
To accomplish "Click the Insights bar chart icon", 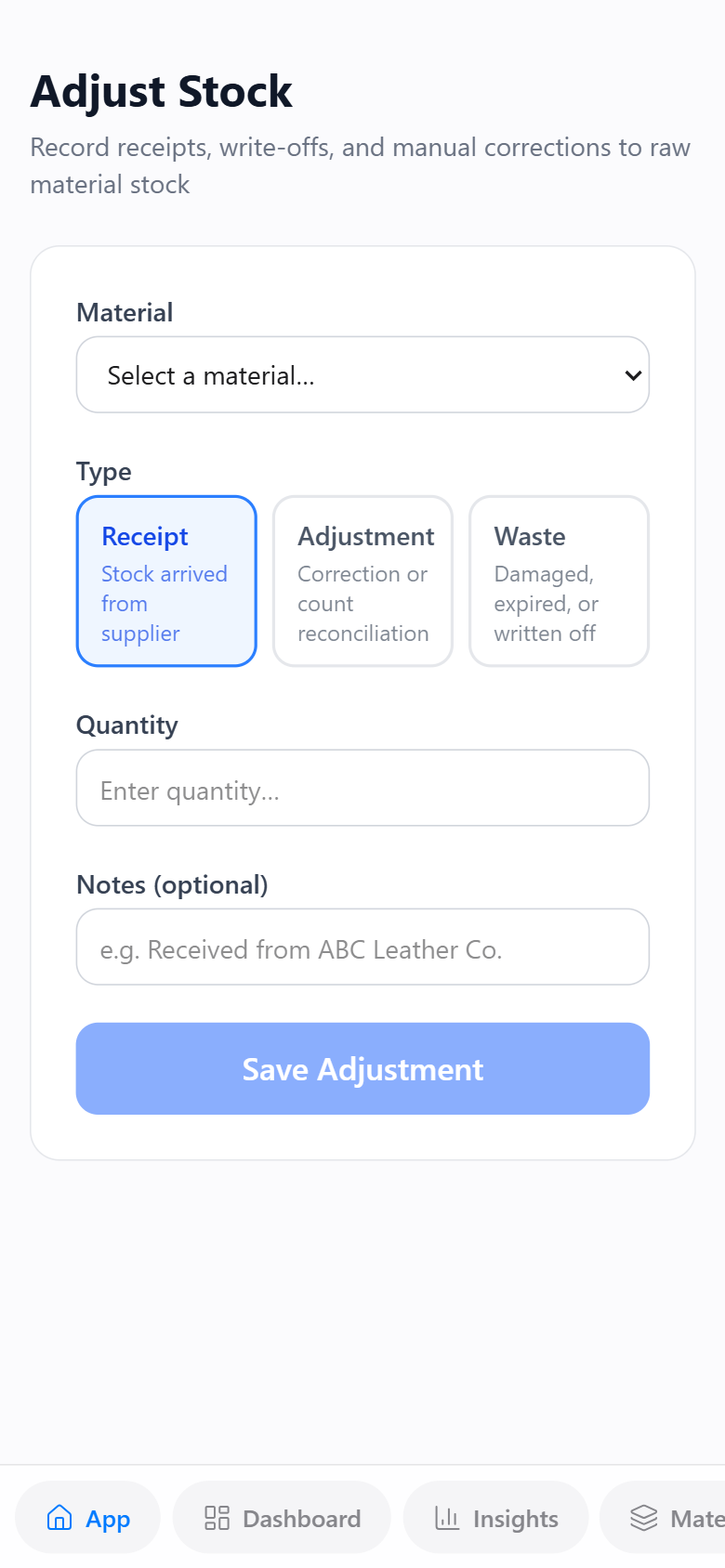I will click(x=447, y=1517).
